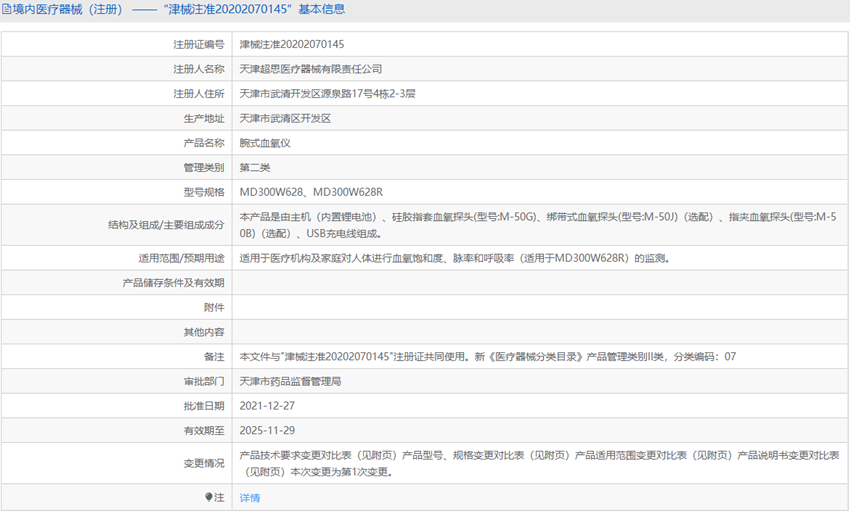Click management category value 第二类
Image resolution: width=850 pixels, height=513 pixels.
255,168
